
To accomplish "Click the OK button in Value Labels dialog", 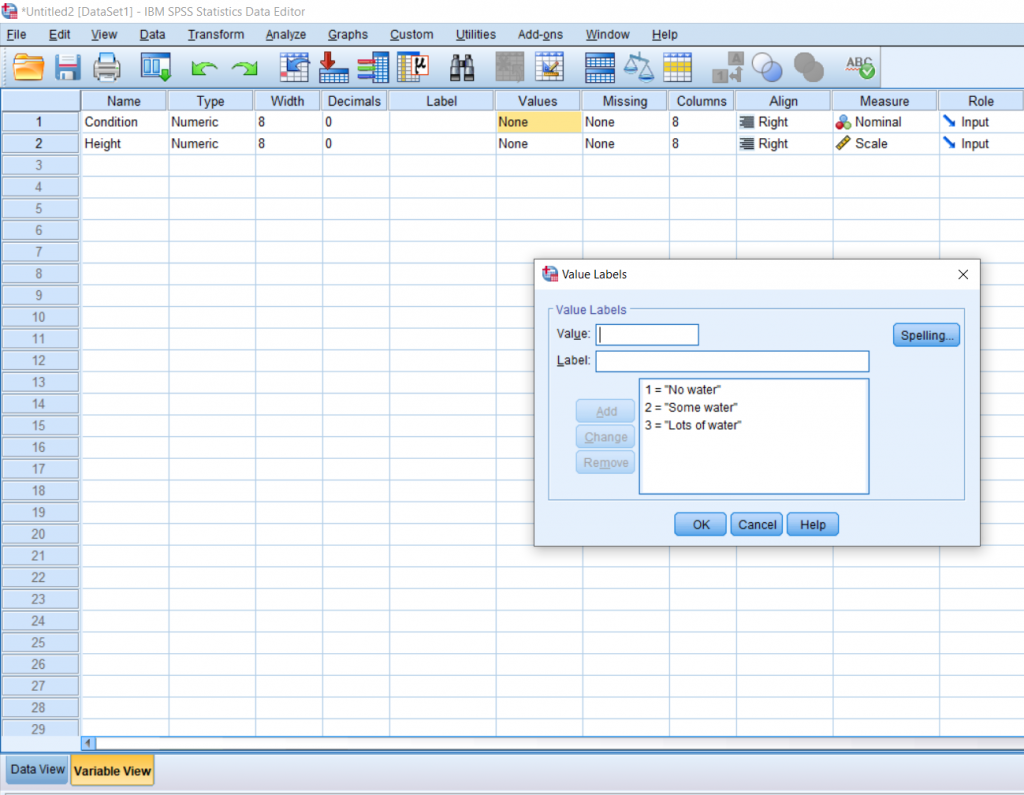I will pos(699,523).
